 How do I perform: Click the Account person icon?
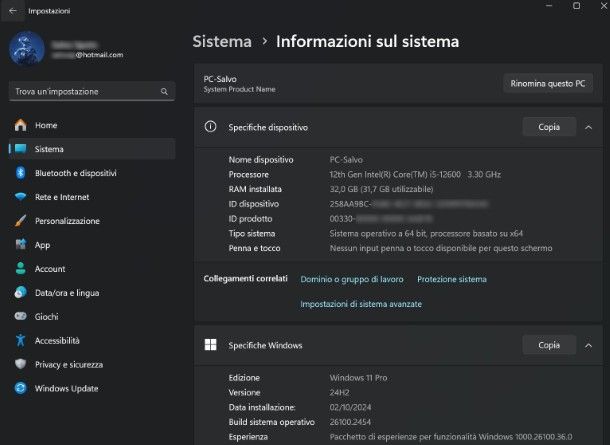[21, 268]
